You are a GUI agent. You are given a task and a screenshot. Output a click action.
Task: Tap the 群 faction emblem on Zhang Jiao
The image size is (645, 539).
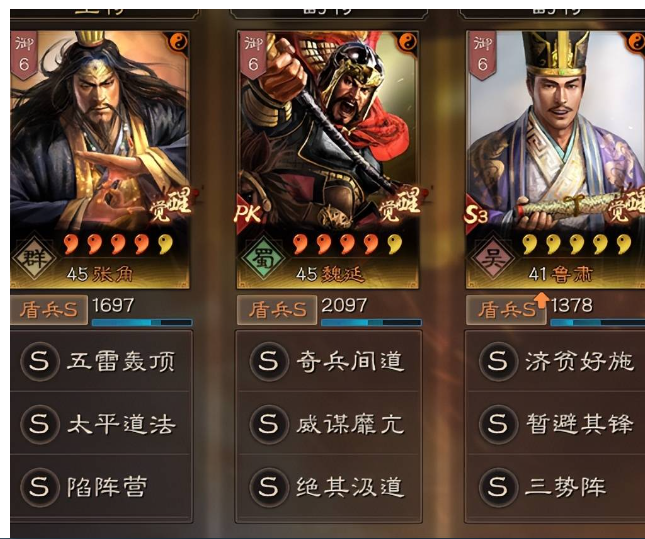(x=34, y=258)
